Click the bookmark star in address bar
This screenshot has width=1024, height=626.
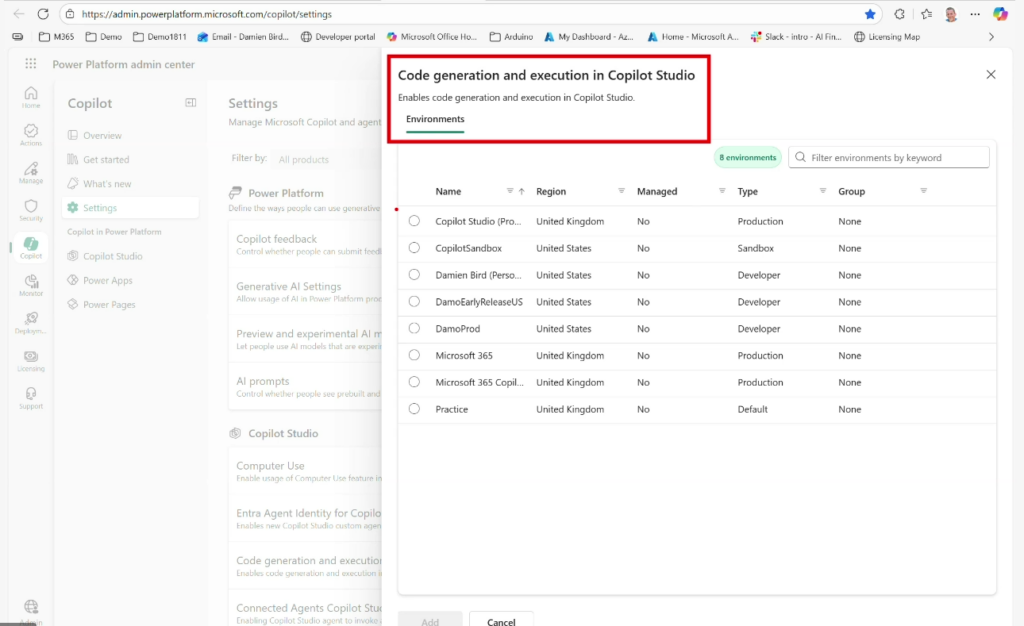click(x=870, y=14)
